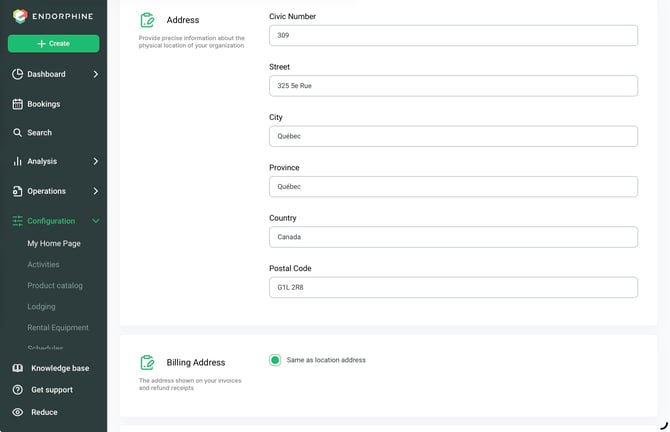Viewport: 670px width, 432px height.
Task: Expand the Dashboard menu chevron
Action: click(x=96, y=74)
